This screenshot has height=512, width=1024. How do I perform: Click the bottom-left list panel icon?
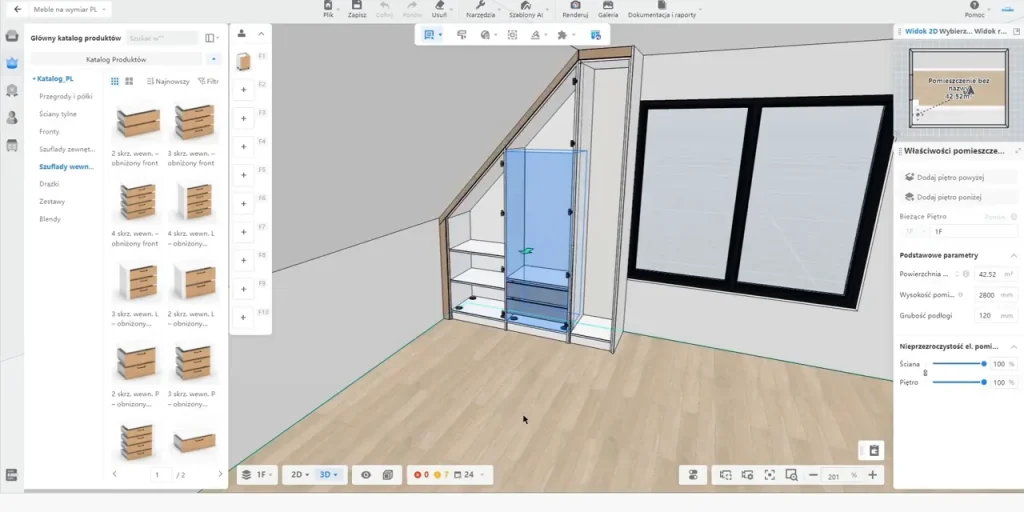12,475
